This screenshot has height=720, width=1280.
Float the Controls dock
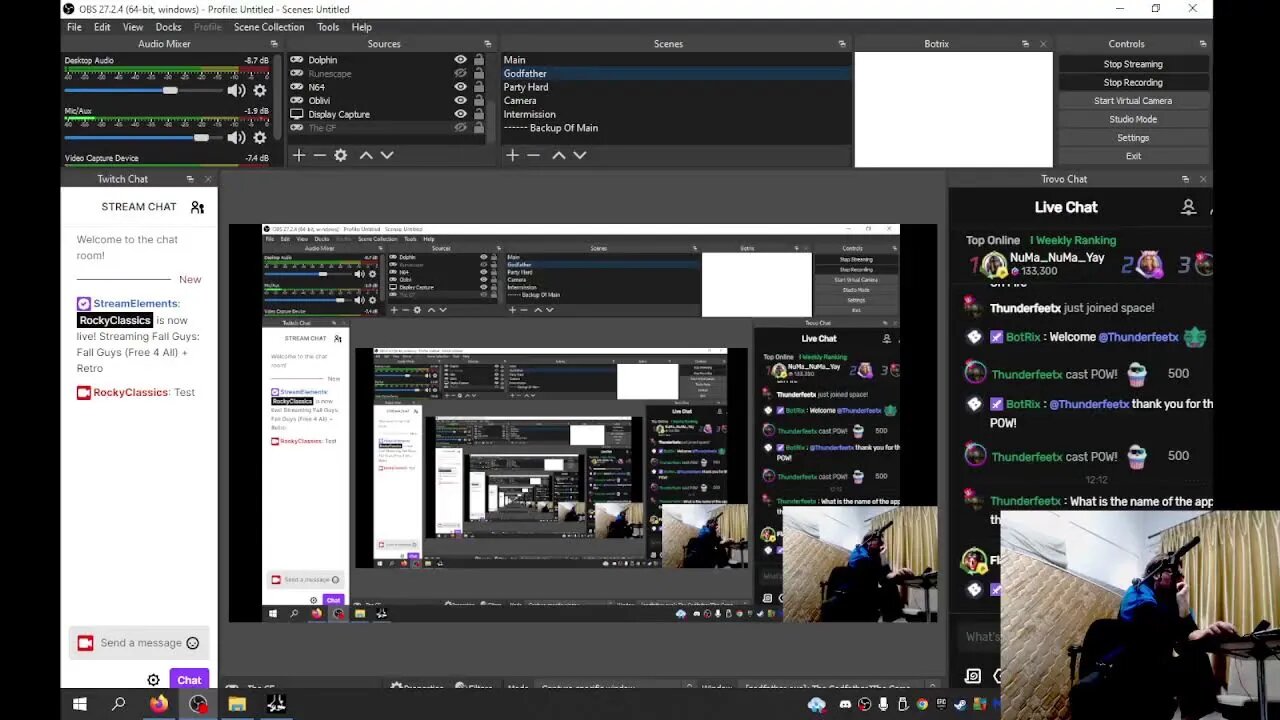(x=1203, y=44)
